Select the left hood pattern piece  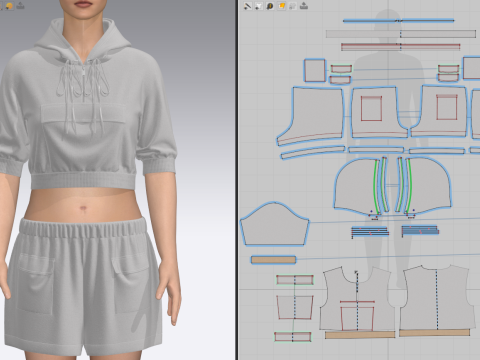pyautogui.click(x=356, y=186)
